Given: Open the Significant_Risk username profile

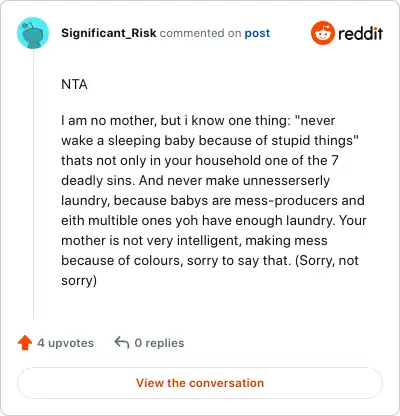Looking at the screenshot, I should tap(109, 33).
